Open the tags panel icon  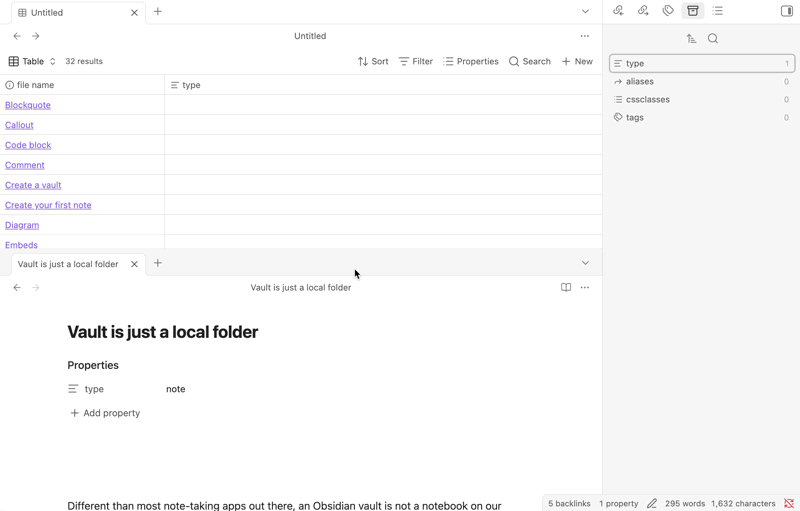668,11
